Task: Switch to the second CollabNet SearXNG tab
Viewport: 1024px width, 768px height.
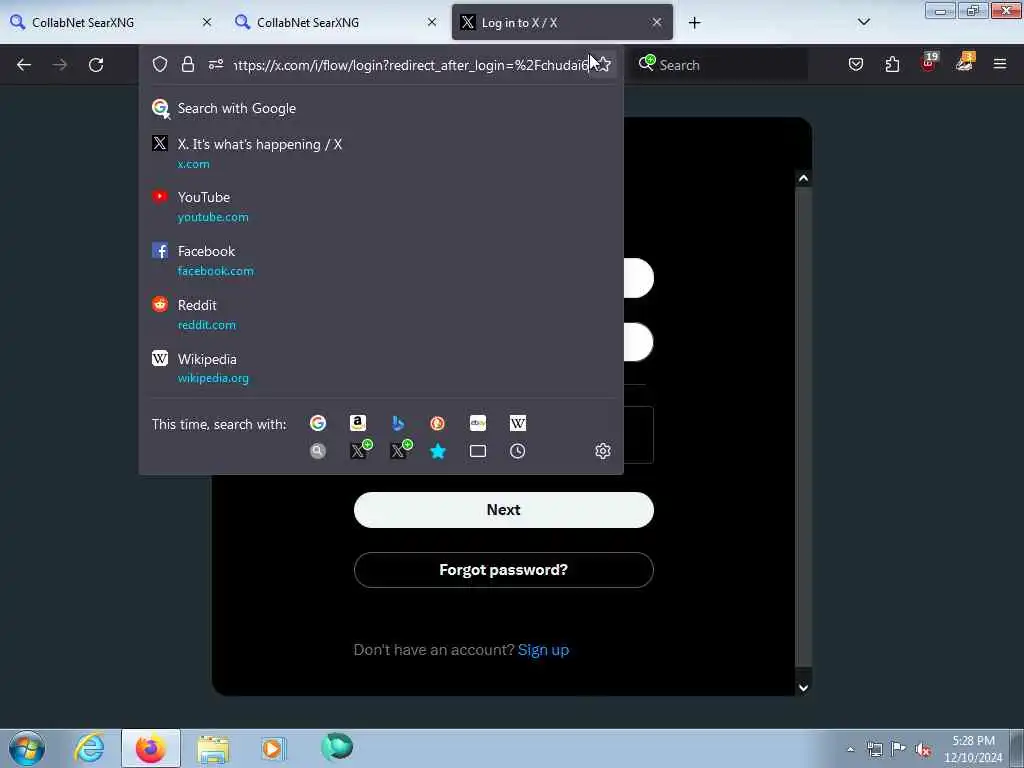Action: (336, 23)
